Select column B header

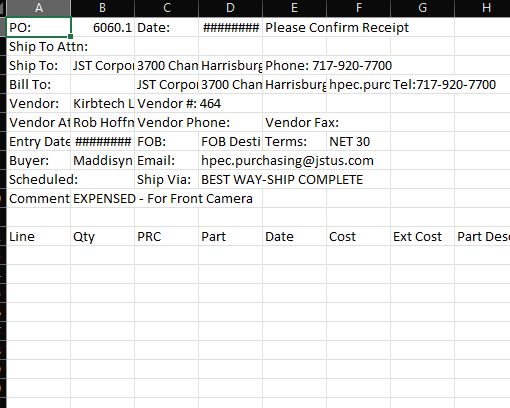(x=102, y=8)
